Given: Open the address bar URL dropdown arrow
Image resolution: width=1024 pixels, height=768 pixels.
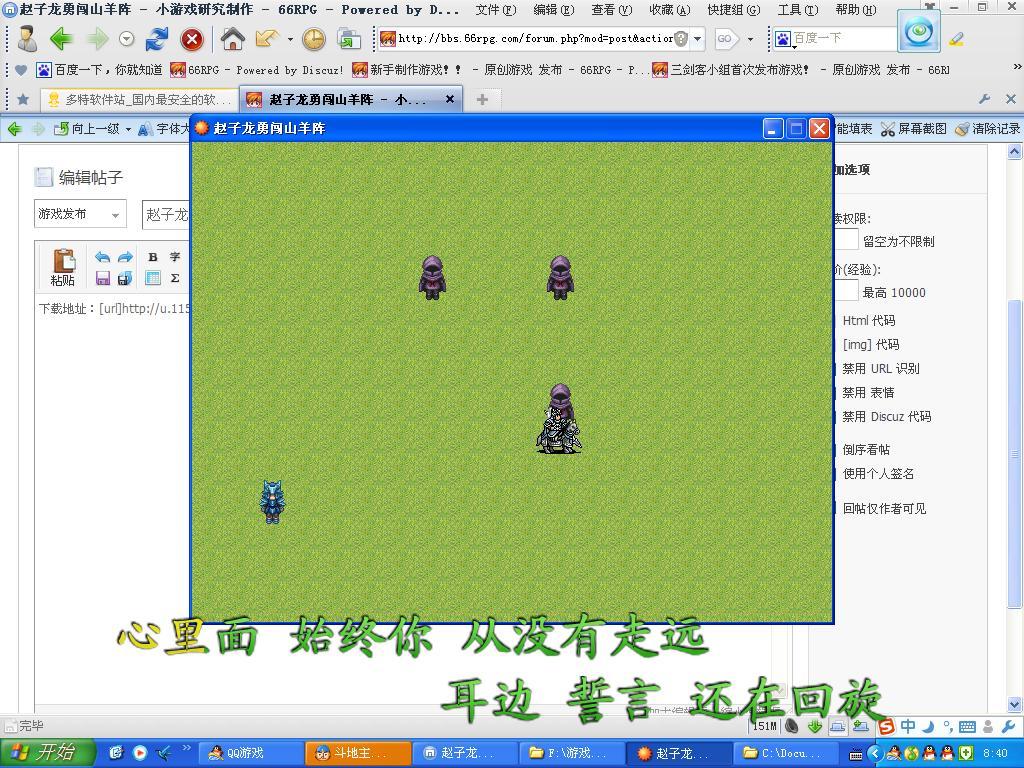Looking at the screenshot, I should click(x=697, y=39).
